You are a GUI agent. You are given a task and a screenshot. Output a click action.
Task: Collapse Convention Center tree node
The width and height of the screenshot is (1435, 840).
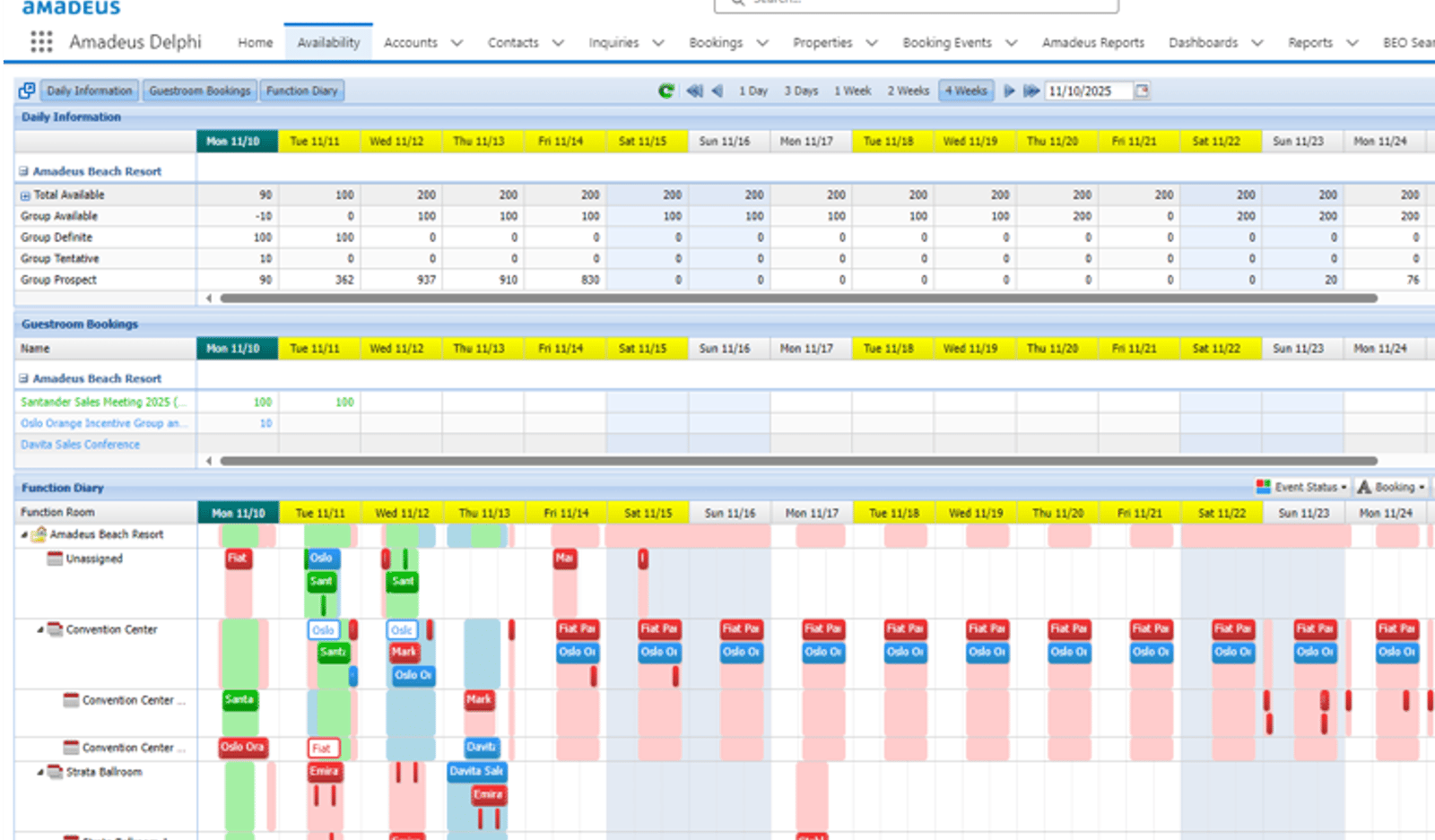pos(40,630)
